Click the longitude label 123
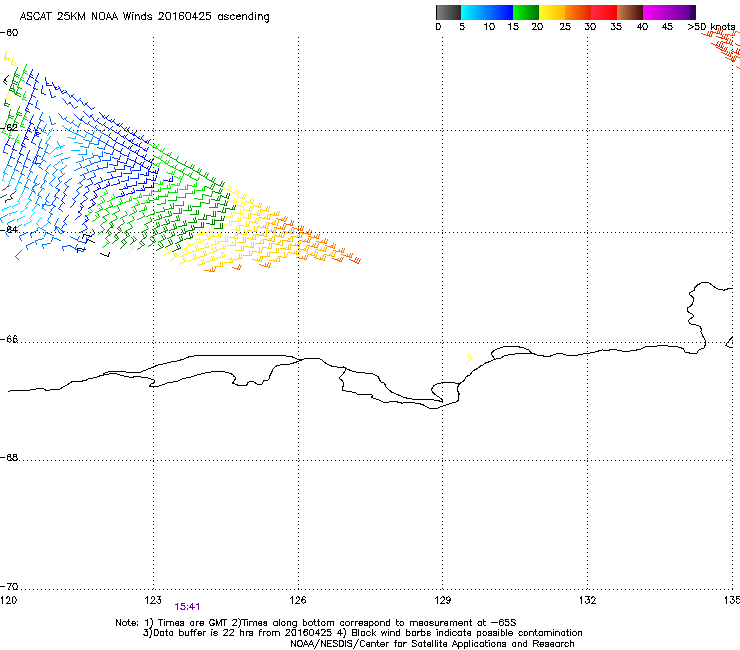740x650 pixels. (153, 600)
